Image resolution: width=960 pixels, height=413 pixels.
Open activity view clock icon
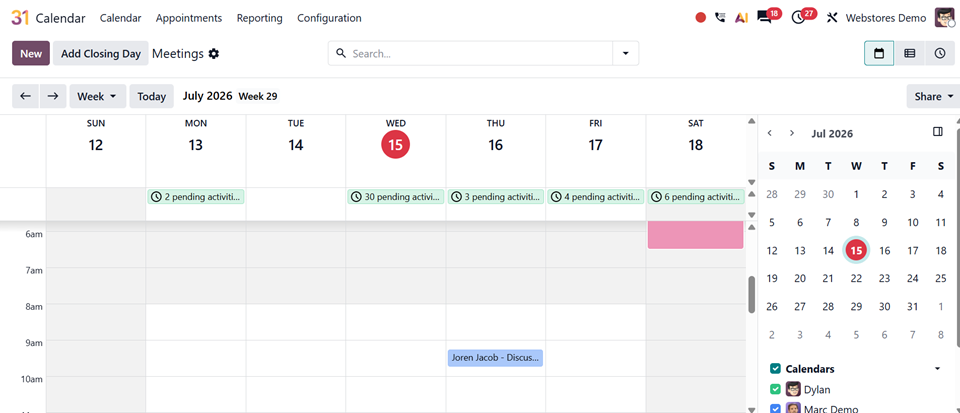point(940,53)
